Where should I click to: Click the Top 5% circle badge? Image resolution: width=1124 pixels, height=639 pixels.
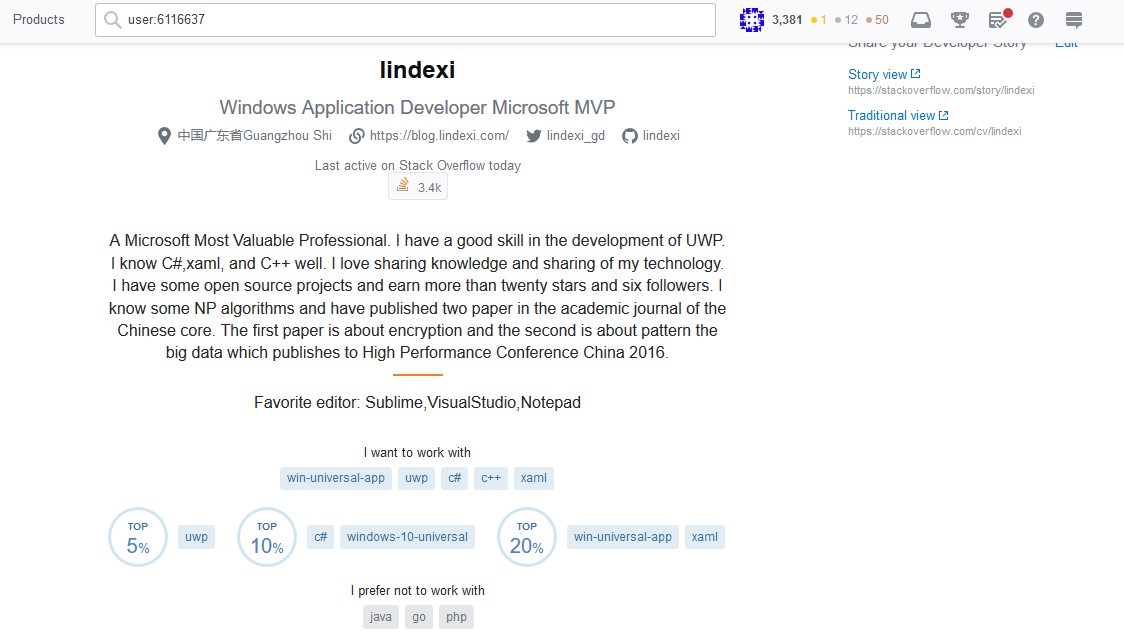point(138,537)
